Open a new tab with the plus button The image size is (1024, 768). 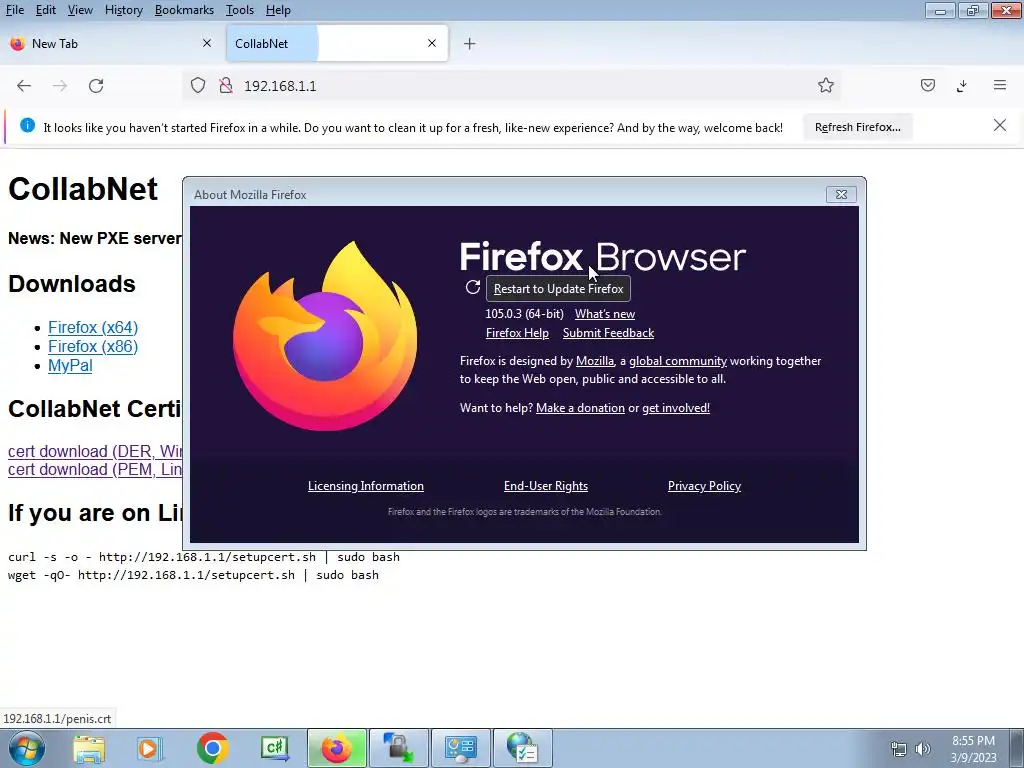(x=469, y=44)
